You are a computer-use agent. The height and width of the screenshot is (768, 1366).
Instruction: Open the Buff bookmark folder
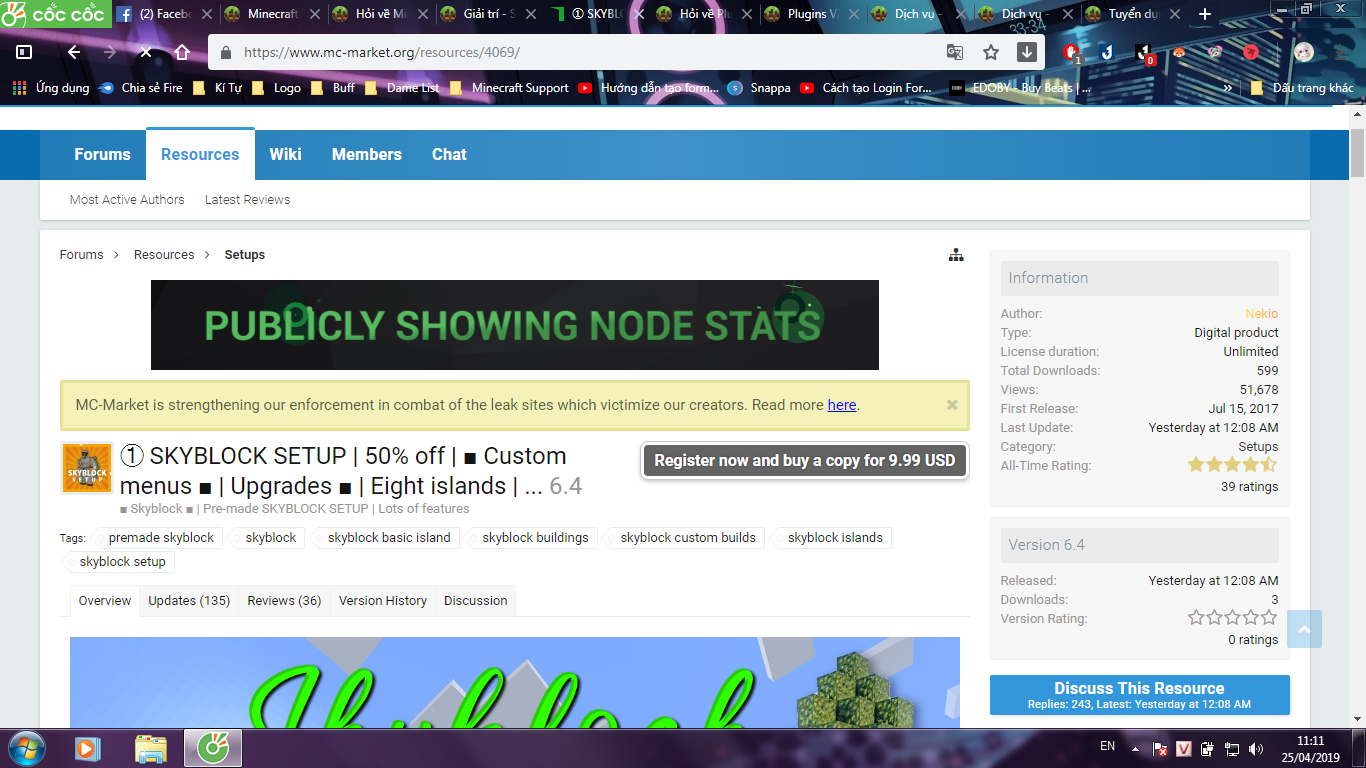333,88
